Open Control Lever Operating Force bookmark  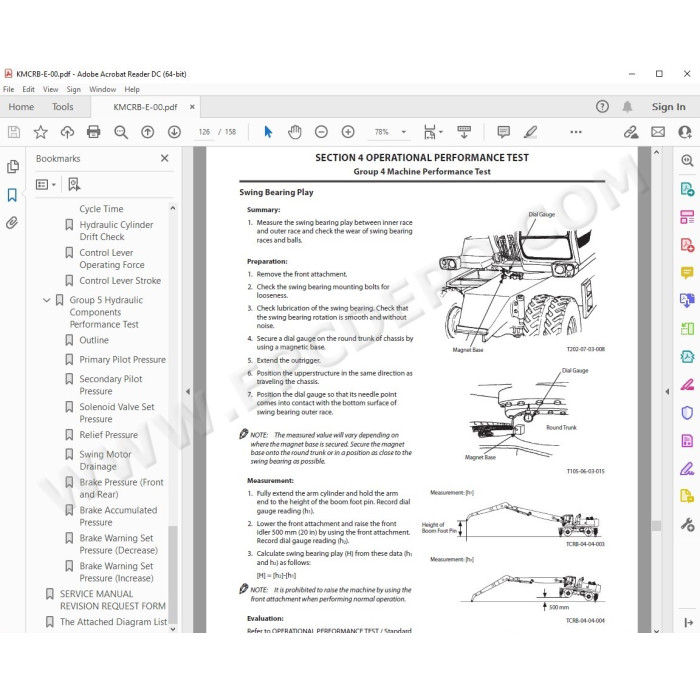click(112, 259)
